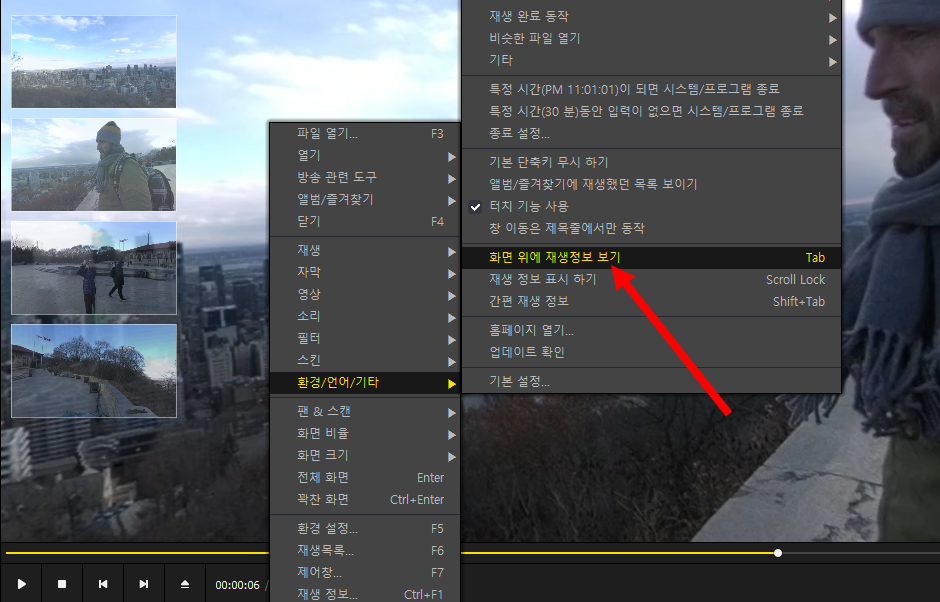Viewport: 940px width, 602px height.
Task: Select the city skyline thumbnail
Action: coord(94,62)
